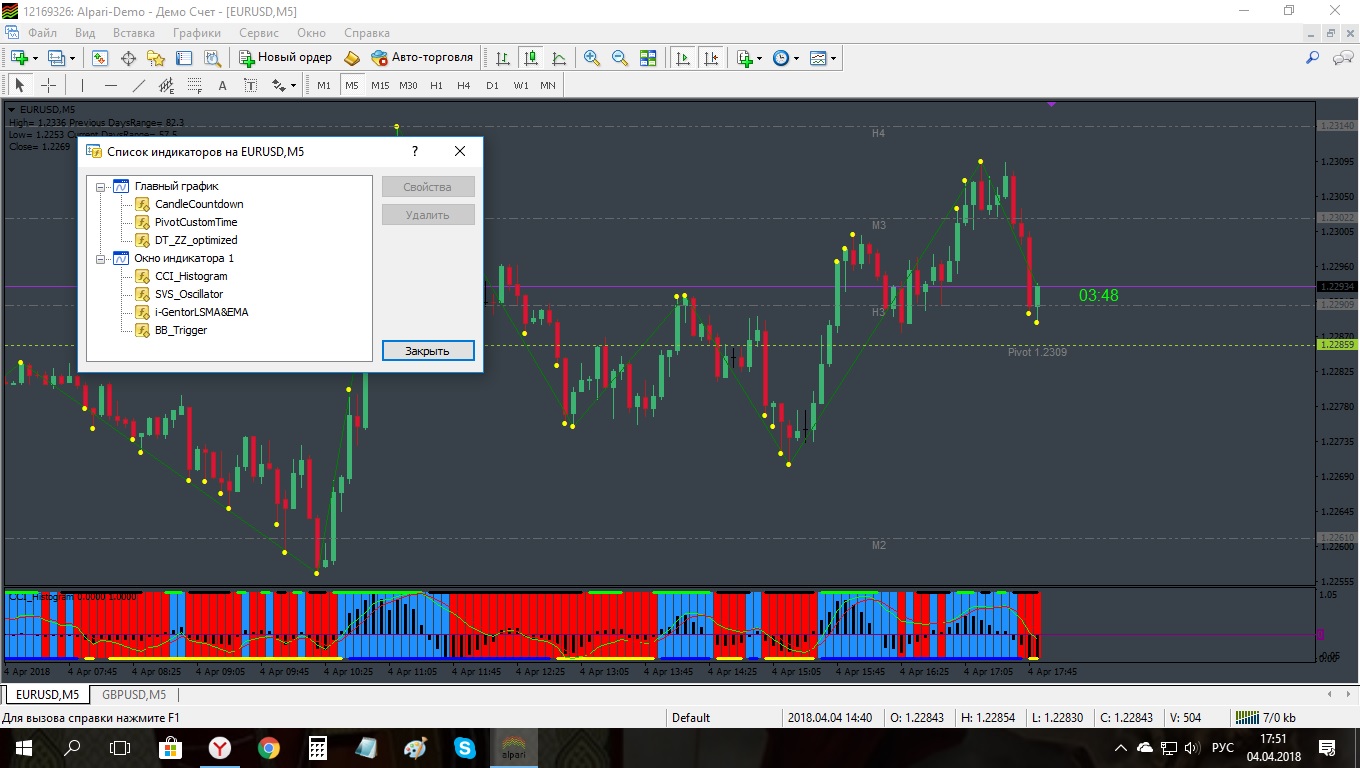1360x768 pixels.
Task: Open the Файл menu
Action: click(43, 33)
